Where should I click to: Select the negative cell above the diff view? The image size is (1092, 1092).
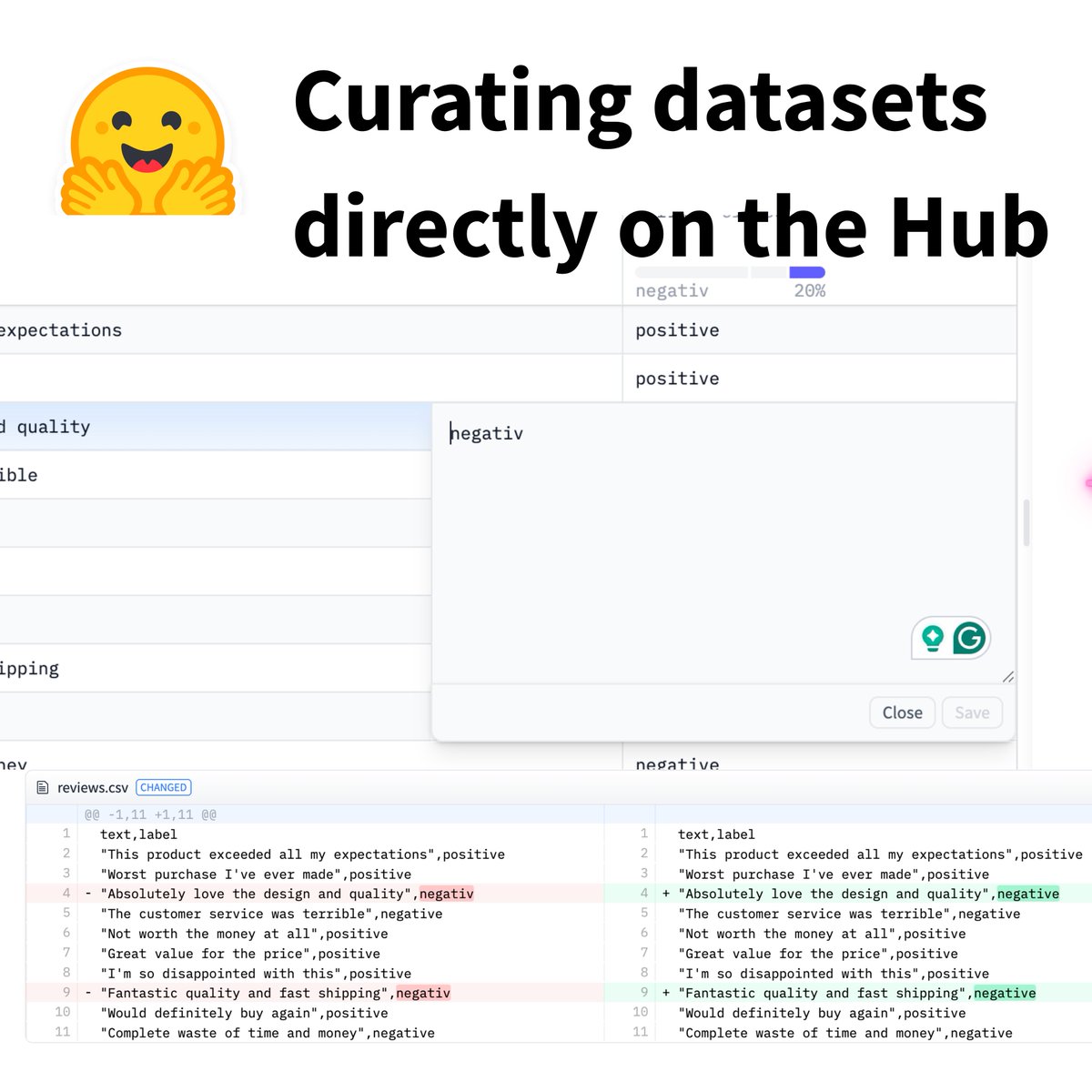[677, 763]
